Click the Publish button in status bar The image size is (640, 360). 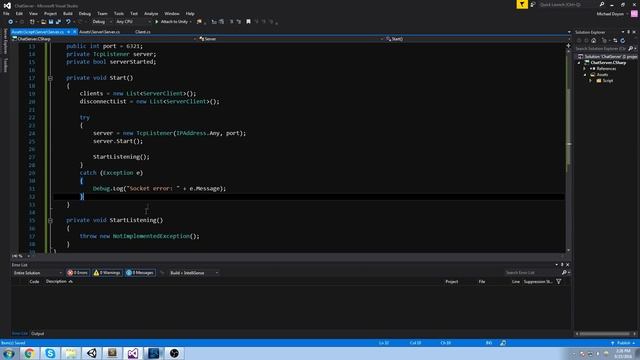point(623,343)
